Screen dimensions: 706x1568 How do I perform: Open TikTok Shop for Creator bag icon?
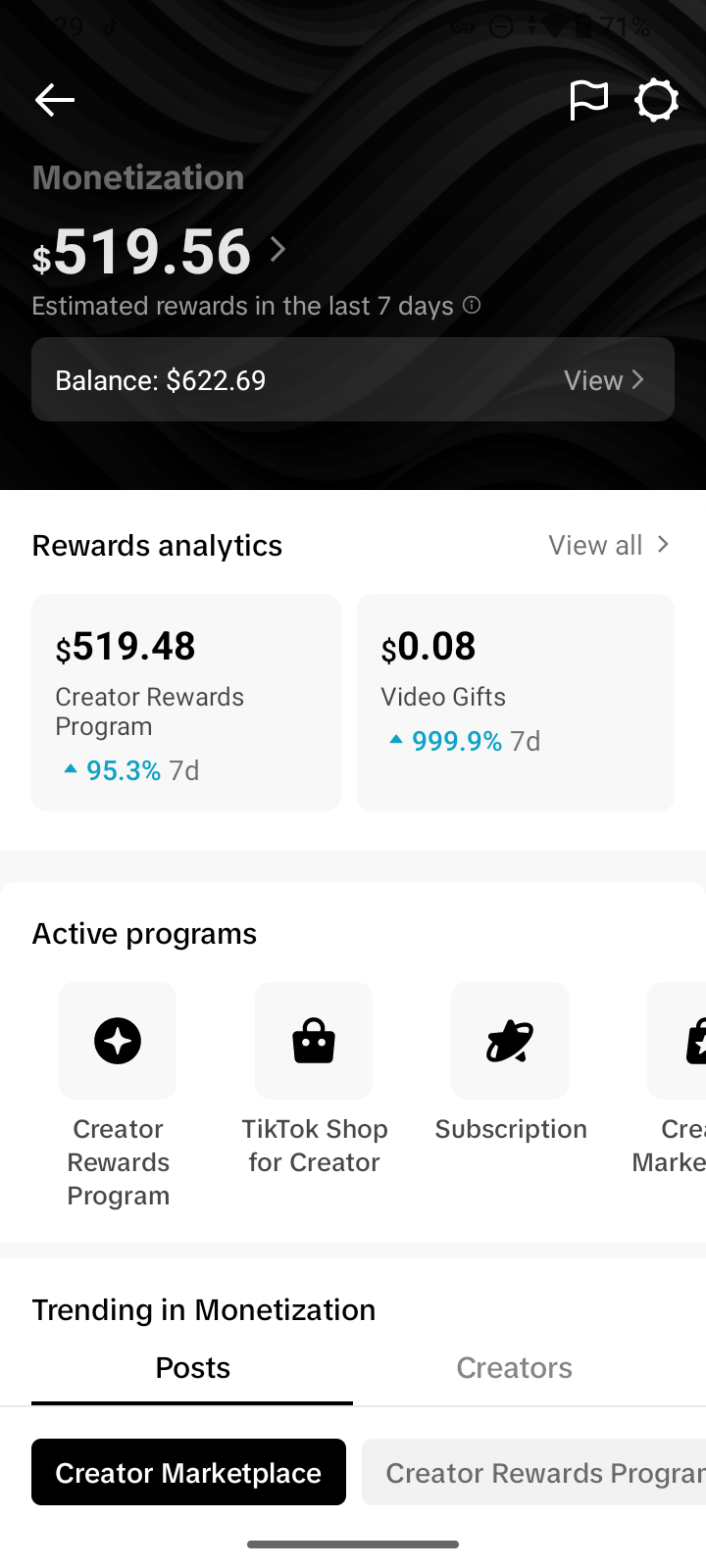click(x=314, y=1041)
